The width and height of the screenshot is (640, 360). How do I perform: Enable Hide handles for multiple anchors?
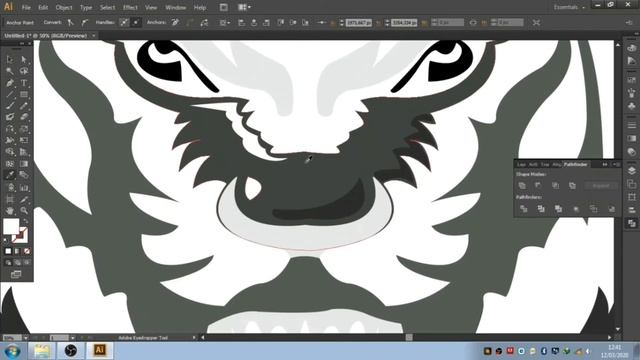tap(136, 22)
